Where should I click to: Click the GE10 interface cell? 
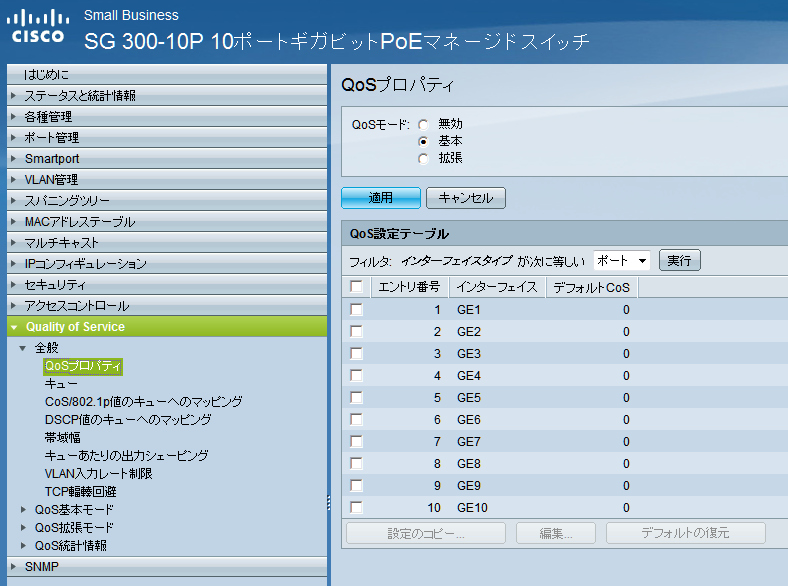pos(472,508)
